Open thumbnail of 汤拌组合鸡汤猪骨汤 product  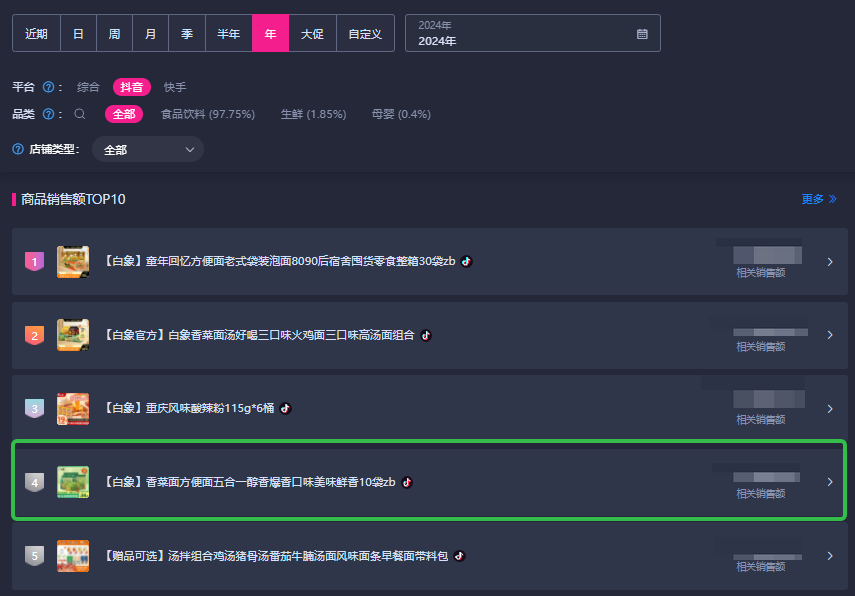(73, 556)
